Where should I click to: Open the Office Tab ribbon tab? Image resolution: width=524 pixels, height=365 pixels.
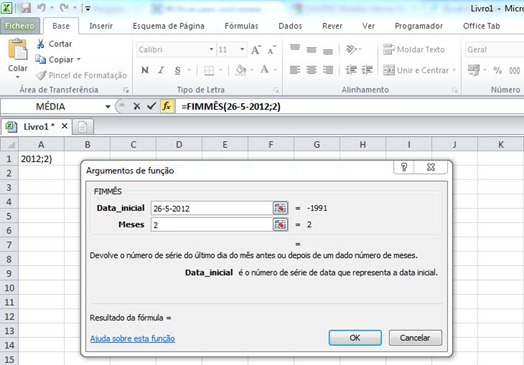[x=482, y=26]
